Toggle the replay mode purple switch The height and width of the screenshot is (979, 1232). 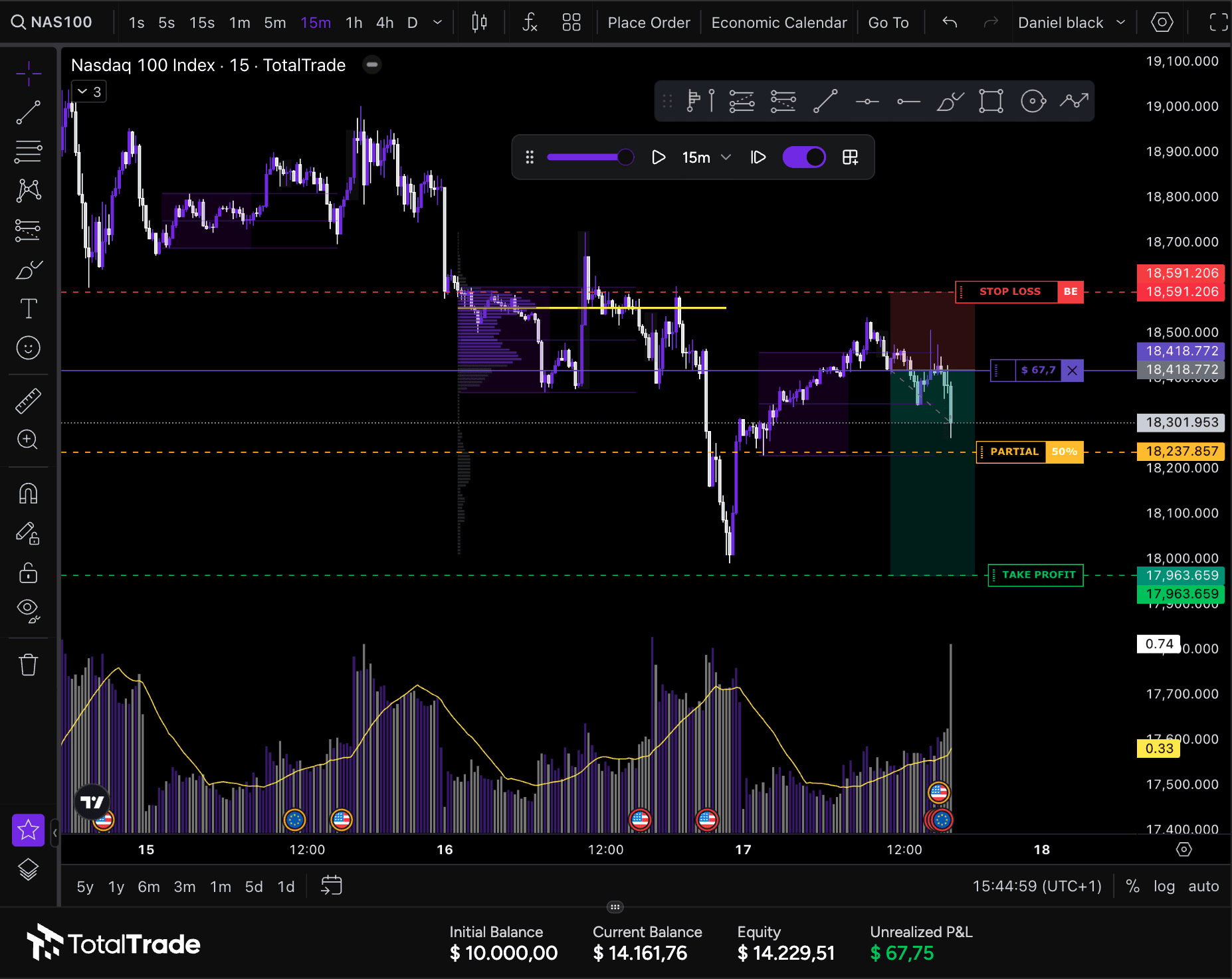pos(804,157)
